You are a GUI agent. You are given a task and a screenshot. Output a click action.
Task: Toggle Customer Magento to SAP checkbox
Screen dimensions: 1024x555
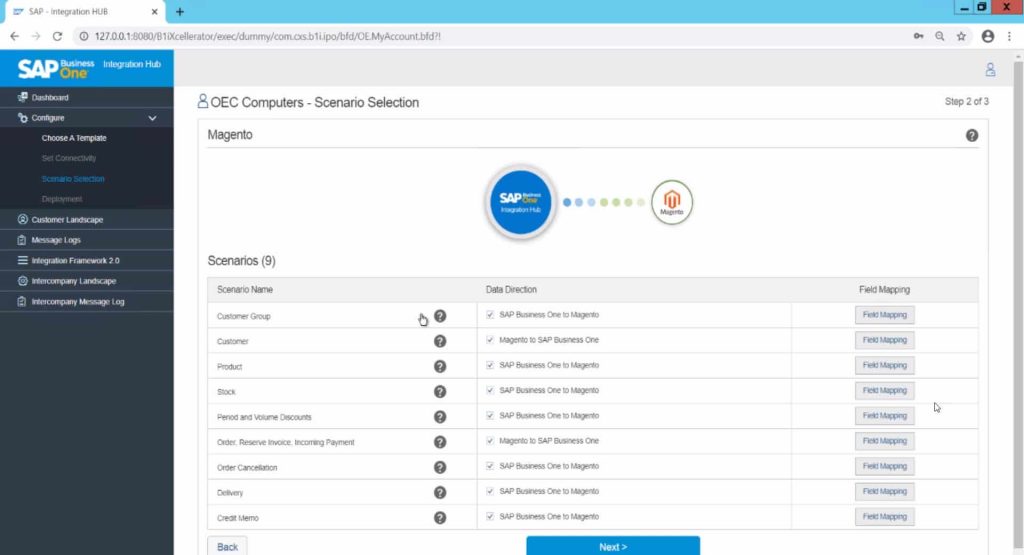click(x=490, y=340)
